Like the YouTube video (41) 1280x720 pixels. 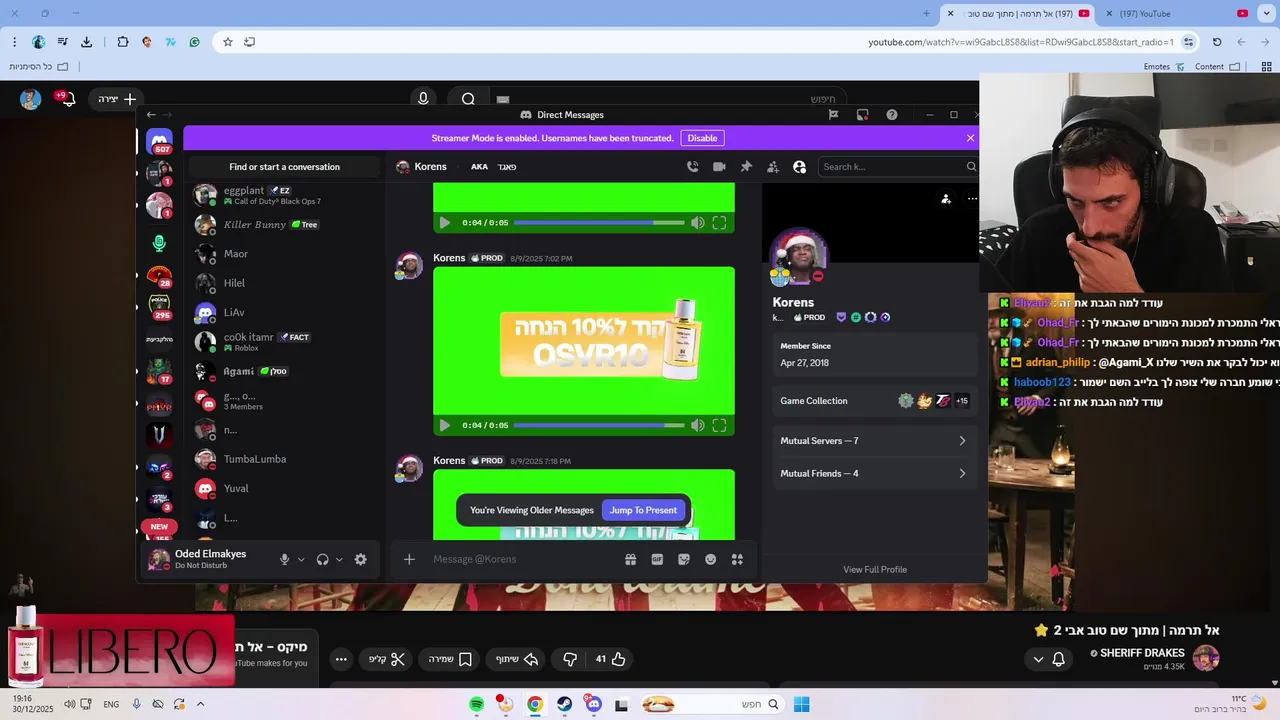610,659
